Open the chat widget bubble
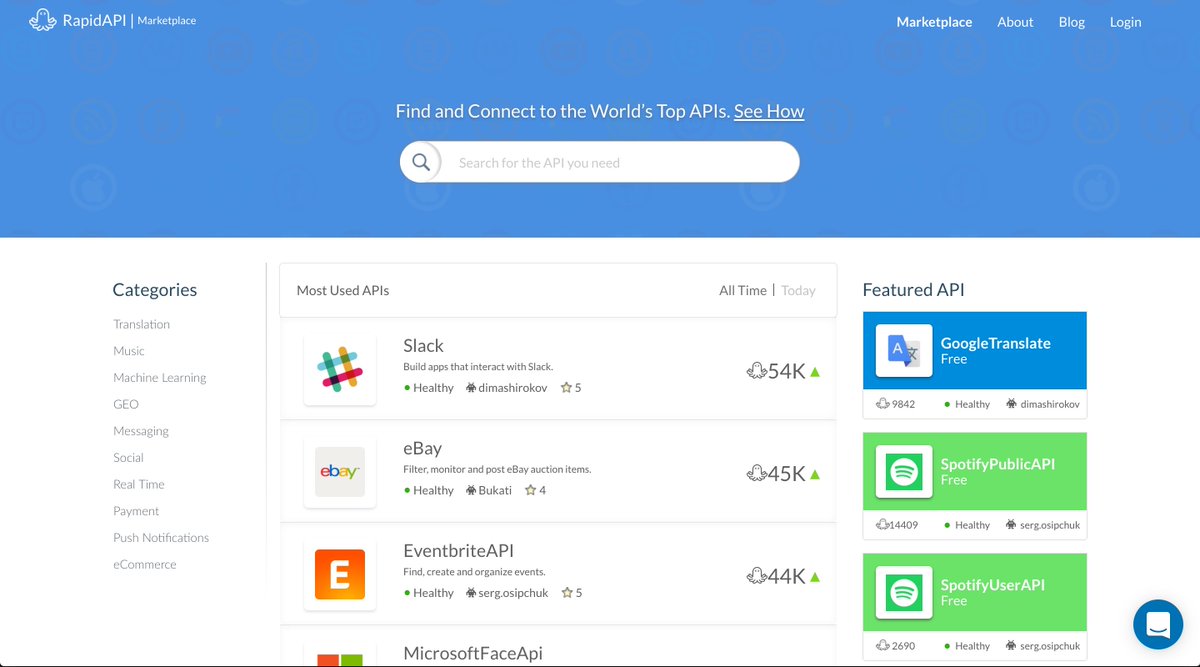The image size is (1200, 667). (x=1158, y=625)
